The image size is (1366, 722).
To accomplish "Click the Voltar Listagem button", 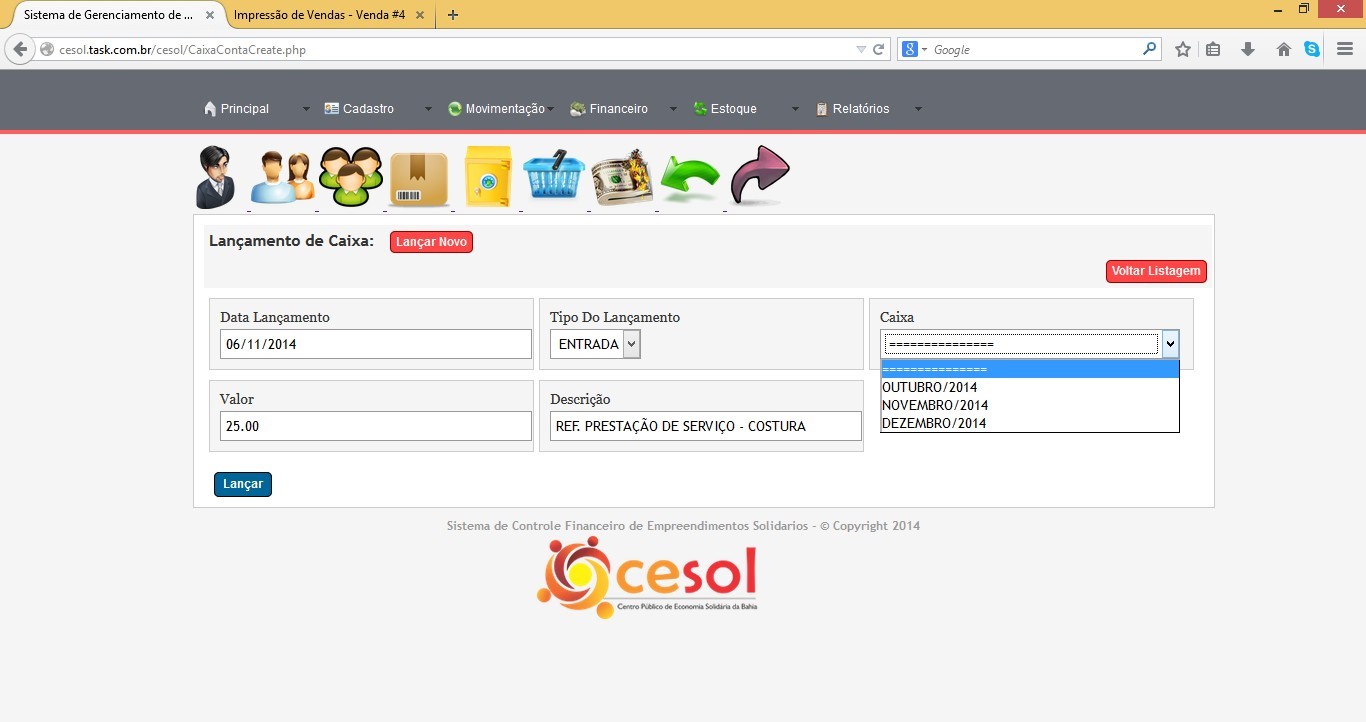I will point(1156,271).
